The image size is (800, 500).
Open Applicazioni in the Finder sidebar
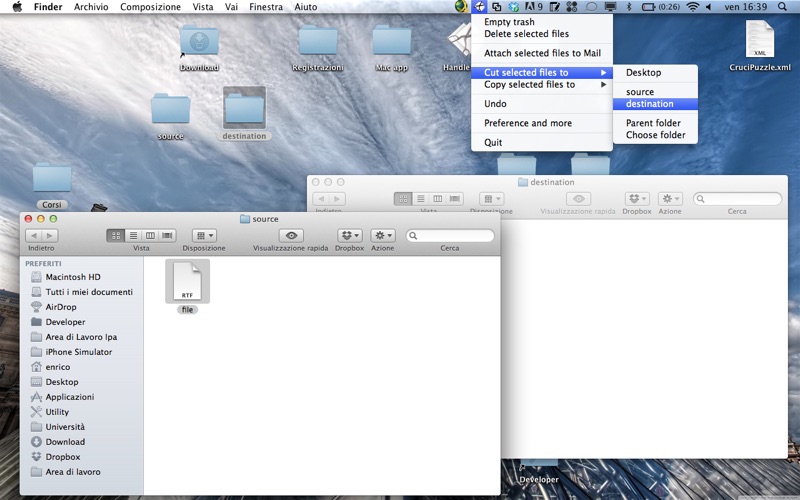tap(69, 396)
